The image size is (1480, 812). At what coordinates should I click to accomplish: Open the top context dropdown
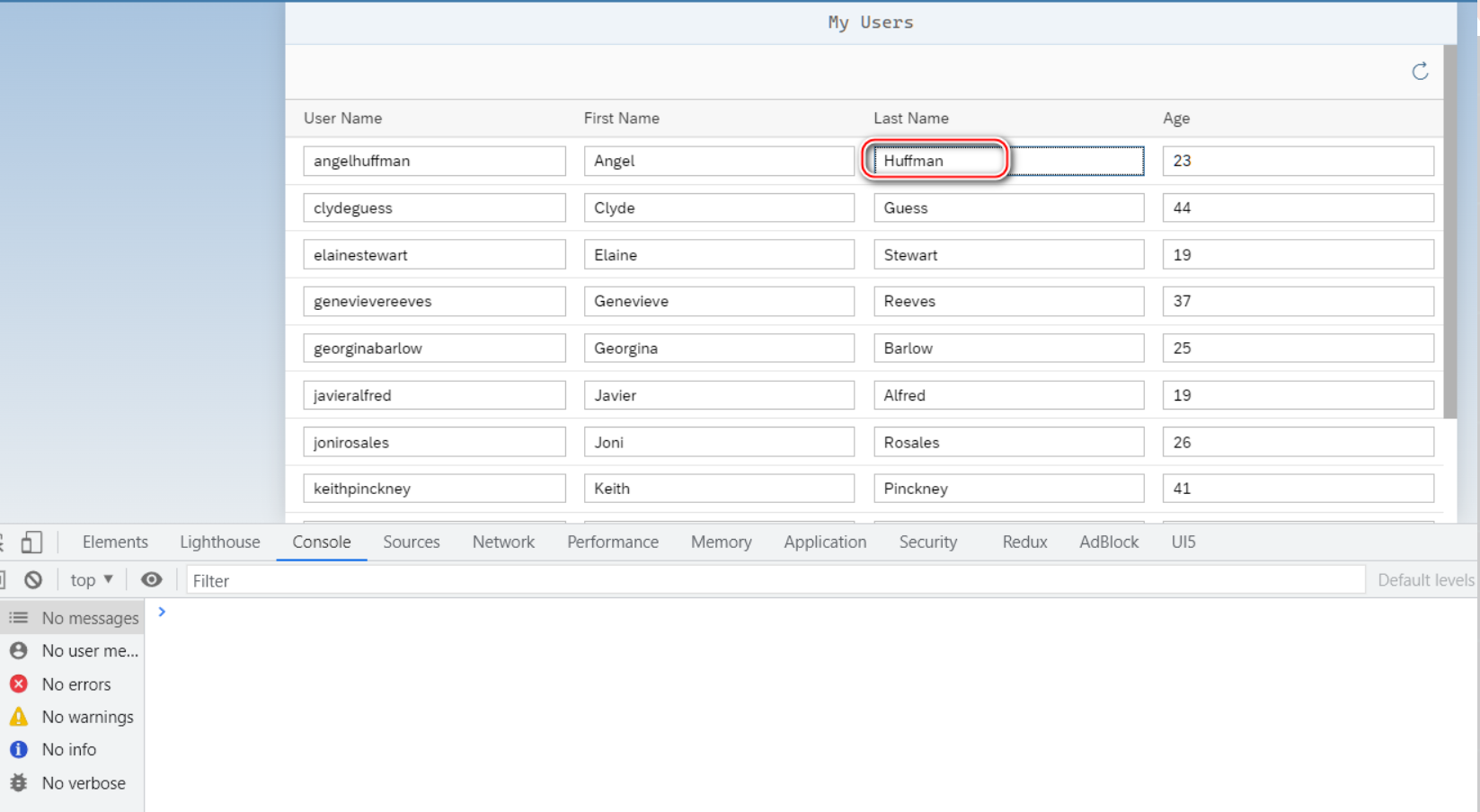(92, 580)
